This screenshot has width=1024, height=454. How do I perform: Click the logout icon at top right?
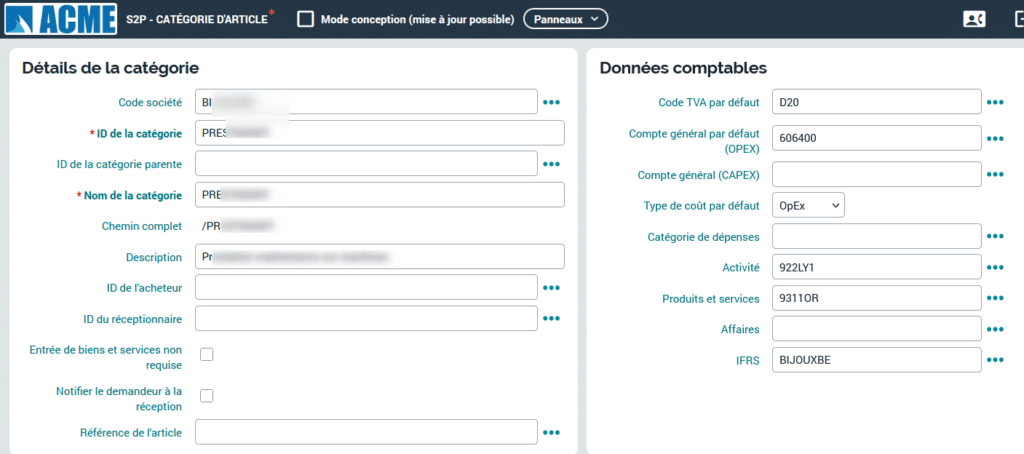(x=1015, y=19)
